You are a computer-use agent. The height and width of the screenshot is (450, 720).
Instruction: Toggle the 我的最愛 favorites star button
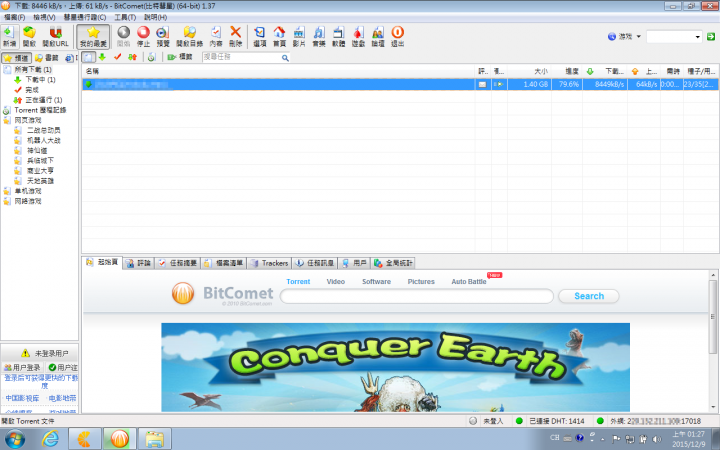[93, 36]
